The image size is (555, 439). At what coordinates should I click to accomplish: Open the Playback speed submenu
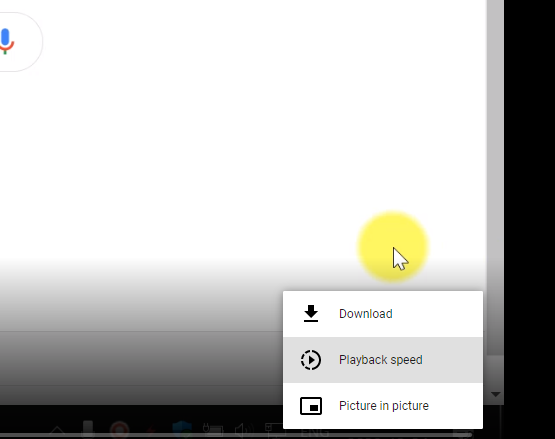[383, 360]
